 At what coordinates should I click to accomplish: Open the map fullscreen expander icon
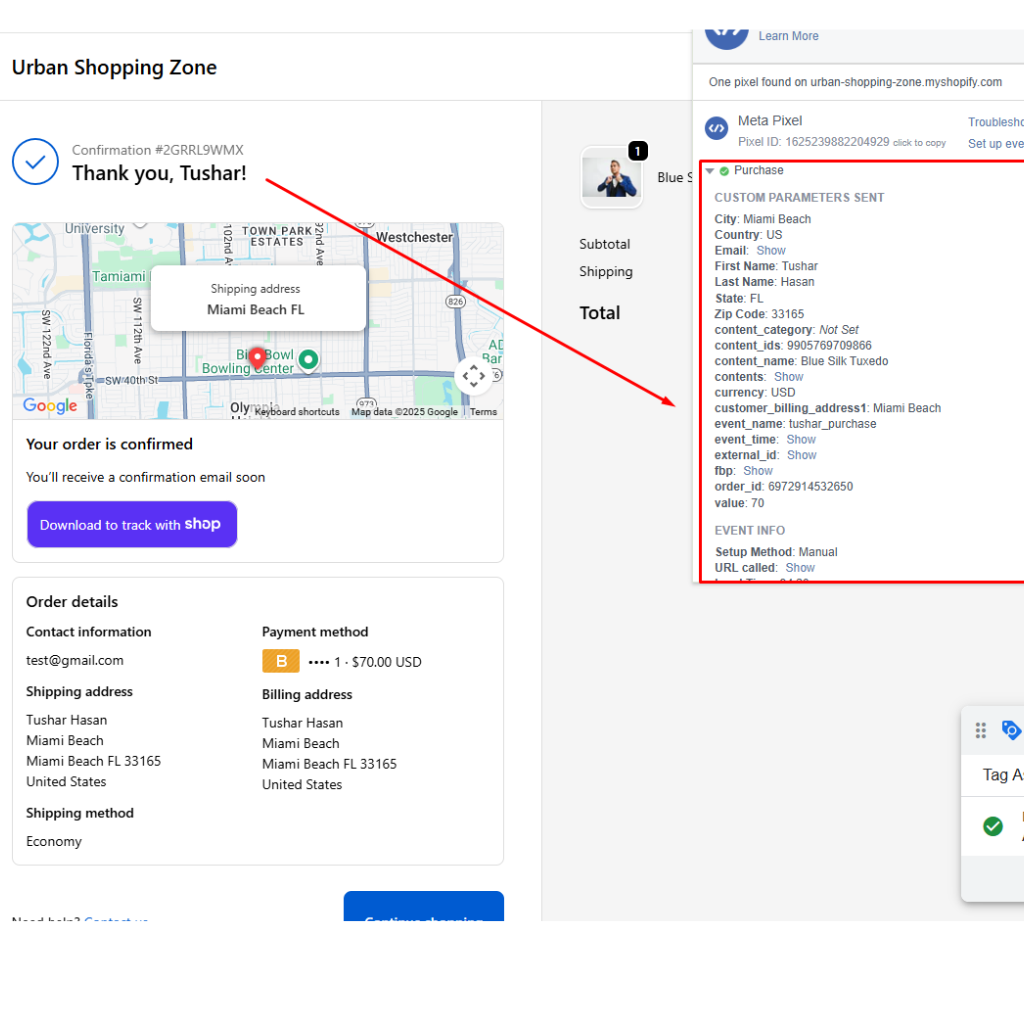474,375
